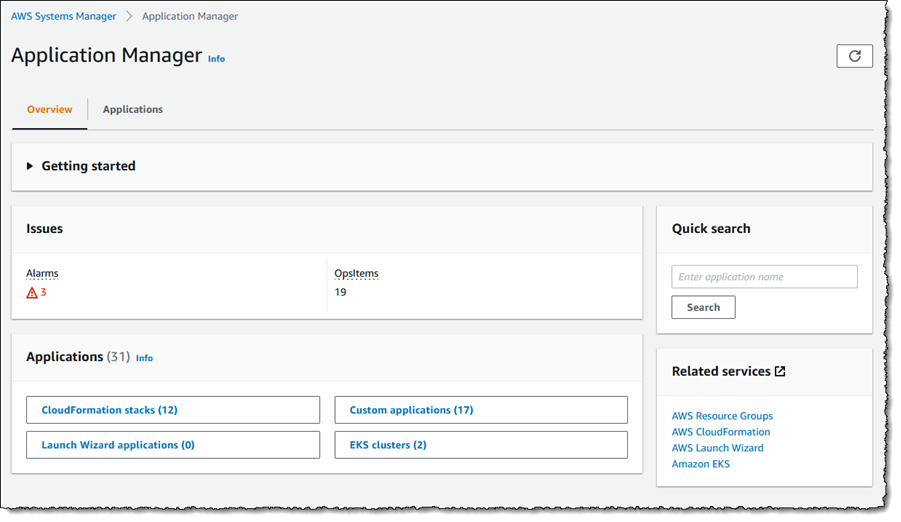This screenshot has width=901, height=522.
Task: Click the Search button
Action: [x=703, y=307]
